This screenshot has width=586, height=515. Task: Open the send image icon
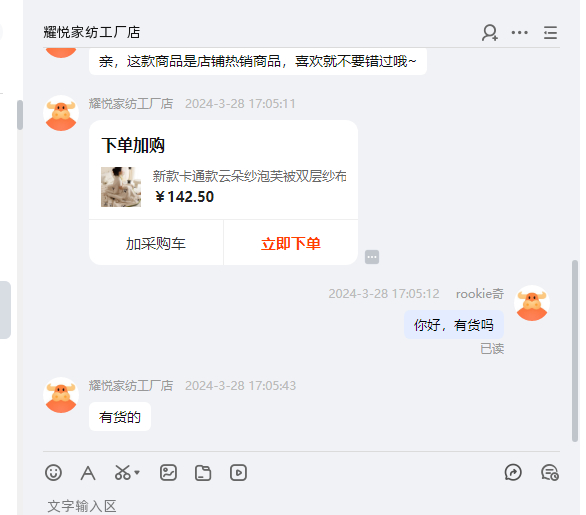click(168, 473)
